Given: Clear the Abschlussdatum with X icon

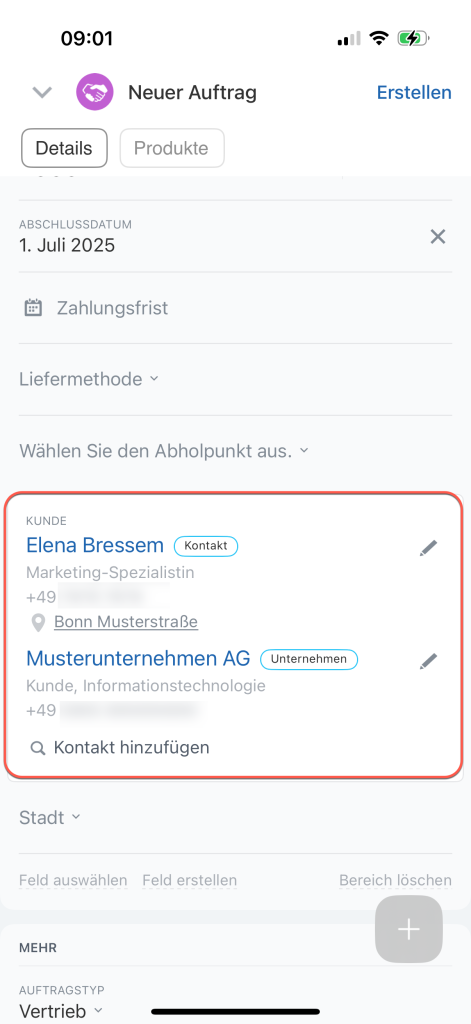Looking at the screenshot, I should (438, 236).
